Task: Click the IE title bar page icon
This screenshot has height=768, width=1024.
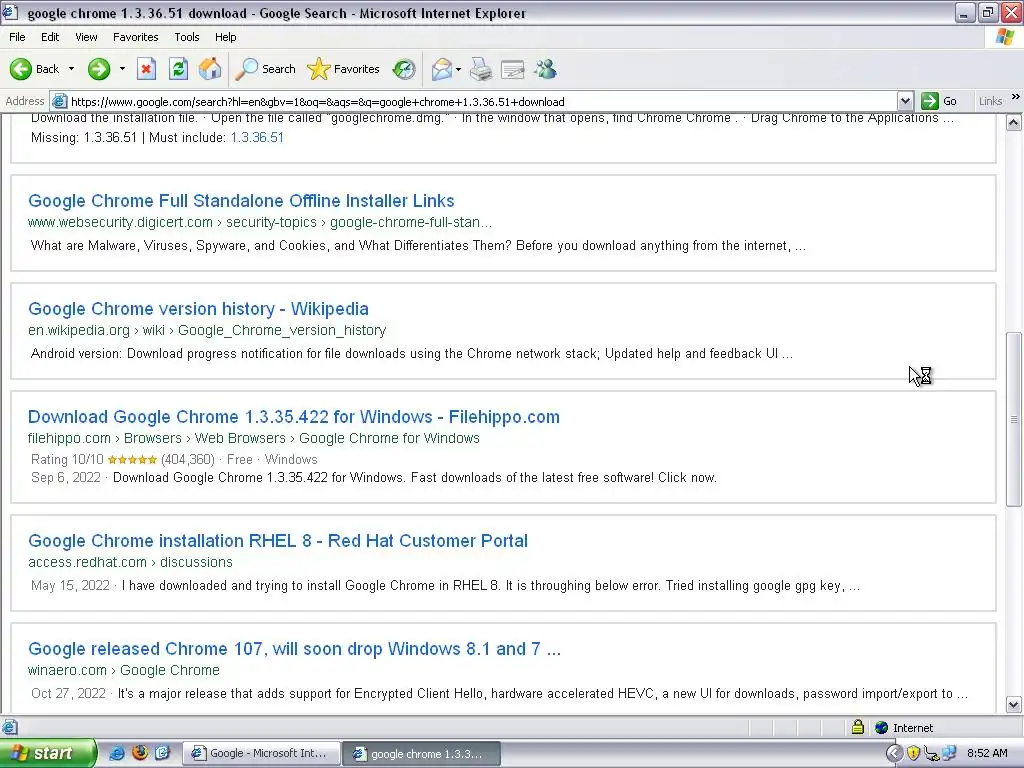Action: [x=10, y=12]
